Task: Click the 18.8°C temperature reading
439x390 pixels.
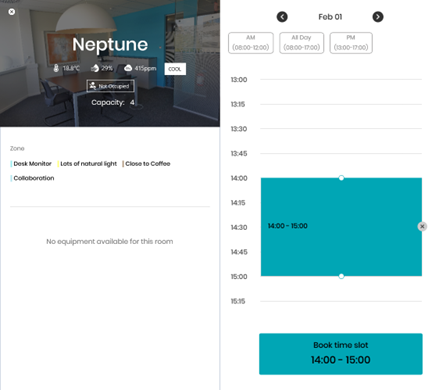Action: [71, 68]
